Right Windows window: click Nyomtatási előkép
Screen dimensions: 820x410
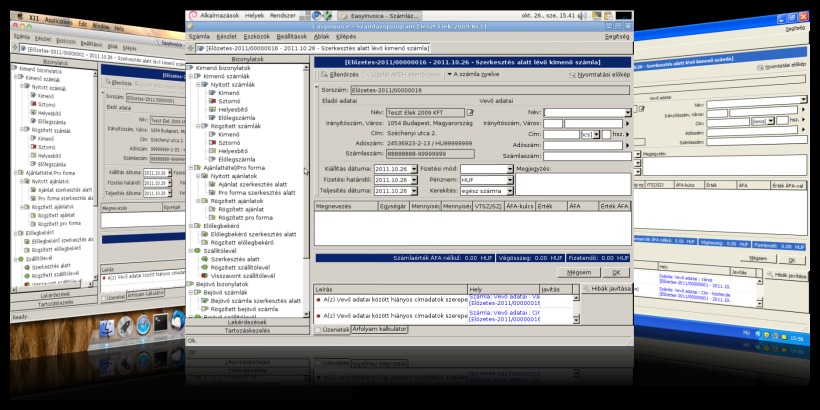point(781,66)
